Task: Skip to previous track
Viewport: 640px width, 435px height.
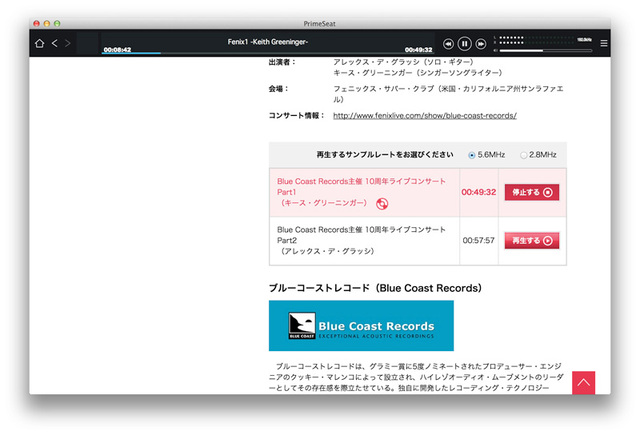Action: [448, 44]
